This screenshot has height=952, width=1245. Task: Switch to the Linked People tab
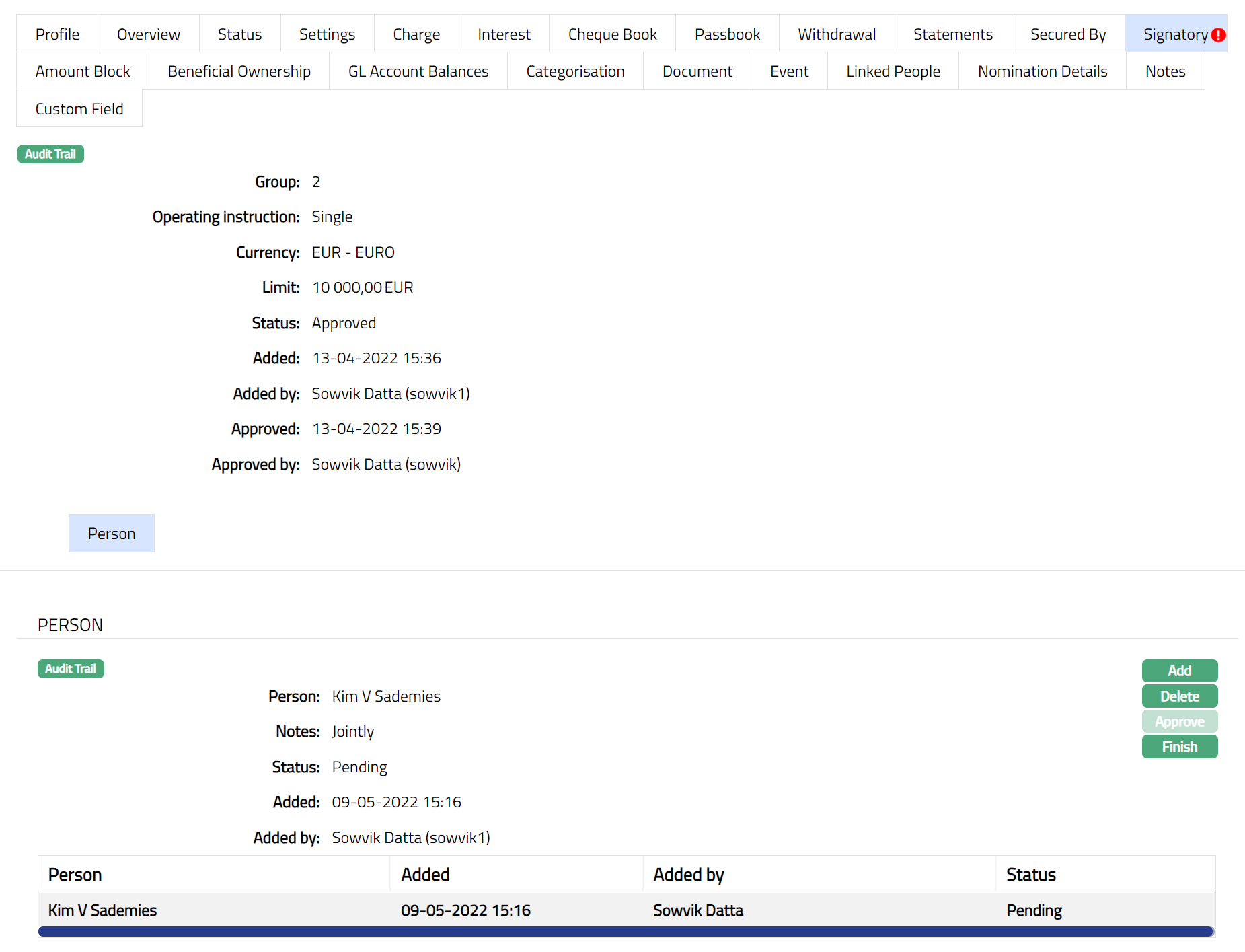click(893, 71)
